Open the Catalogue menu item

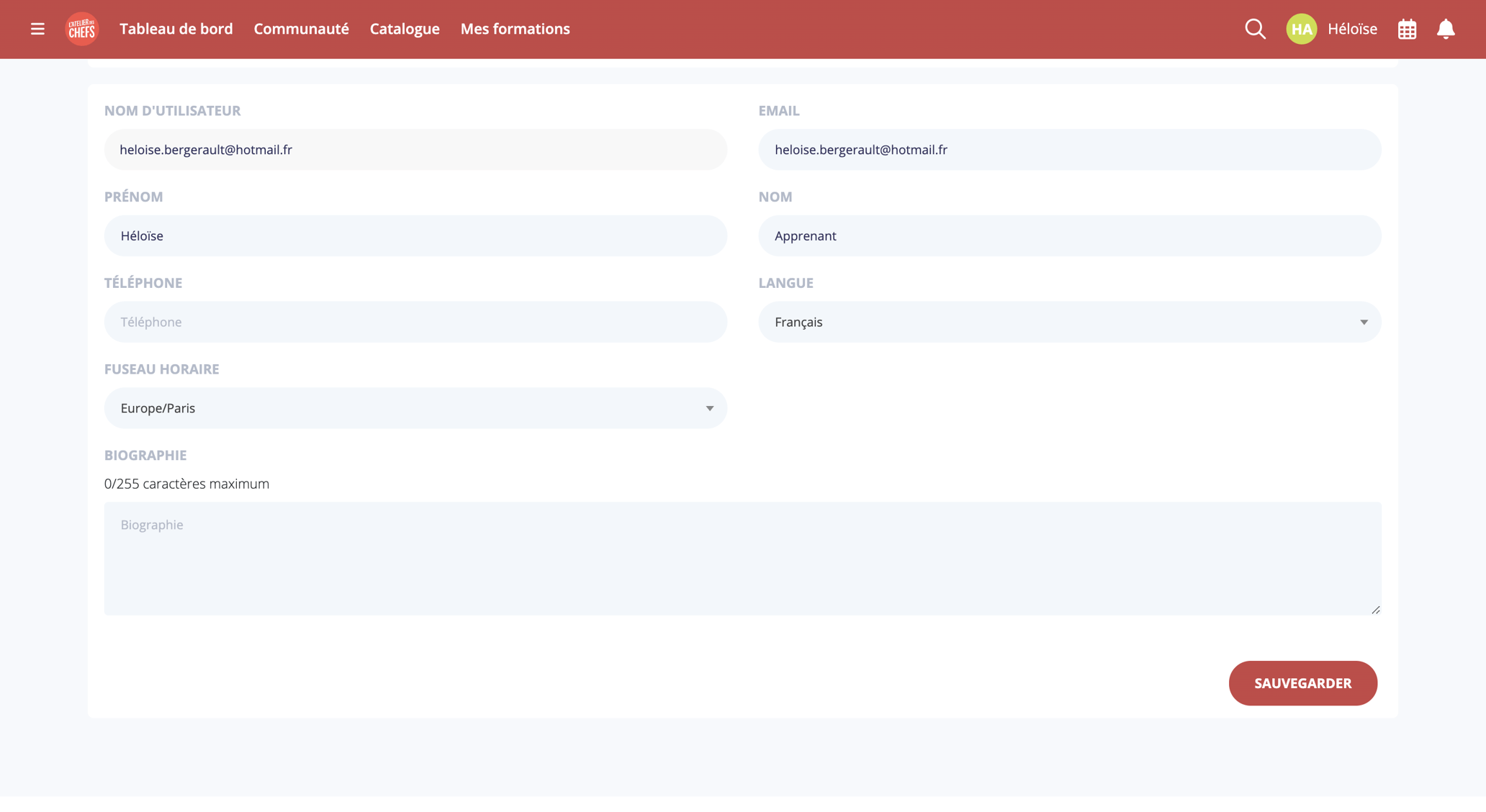coord(405,29)
